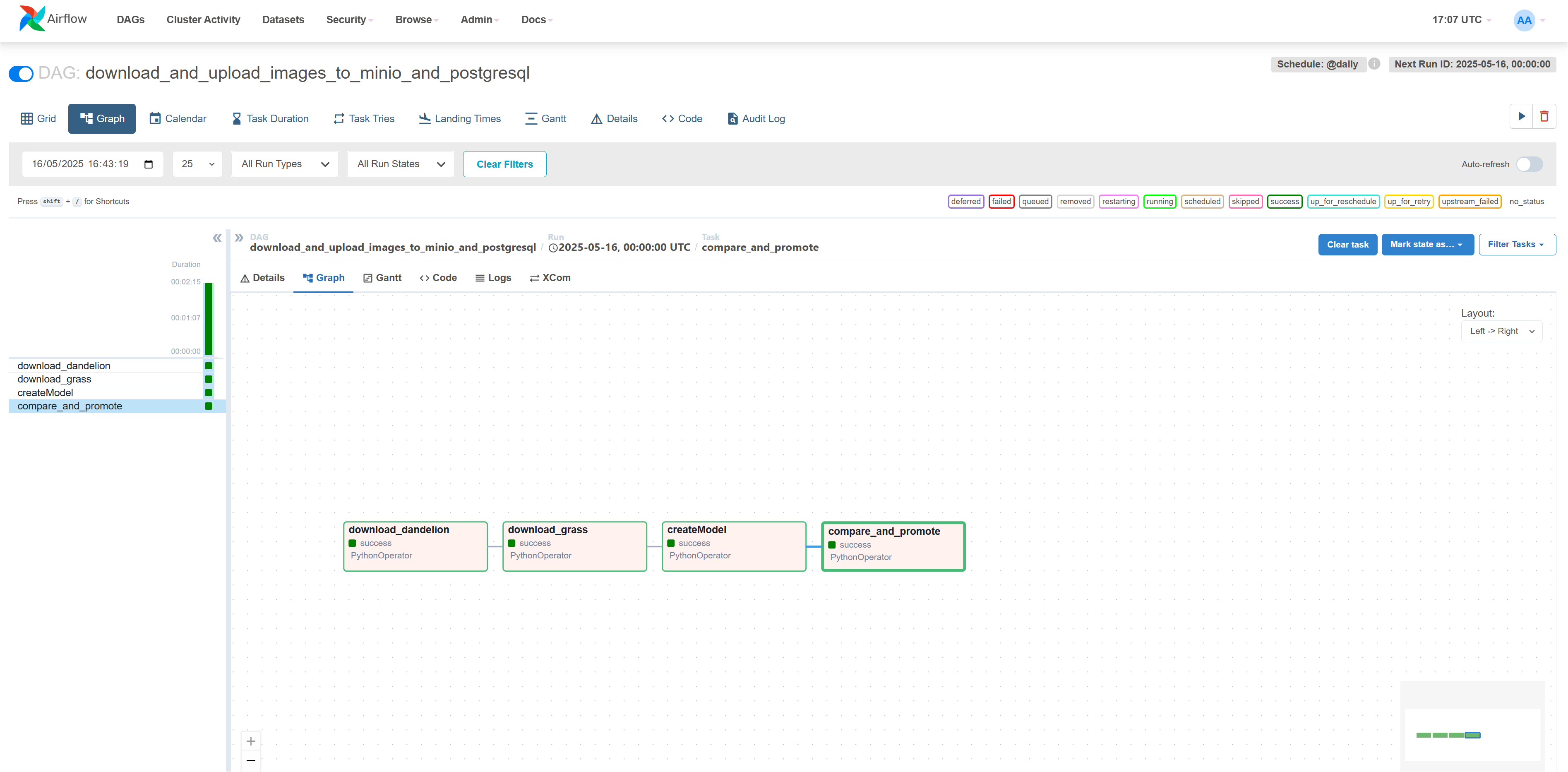
Task: Click the tall green run duration bar
Action: pyautogui.click(x=208, y=318)
